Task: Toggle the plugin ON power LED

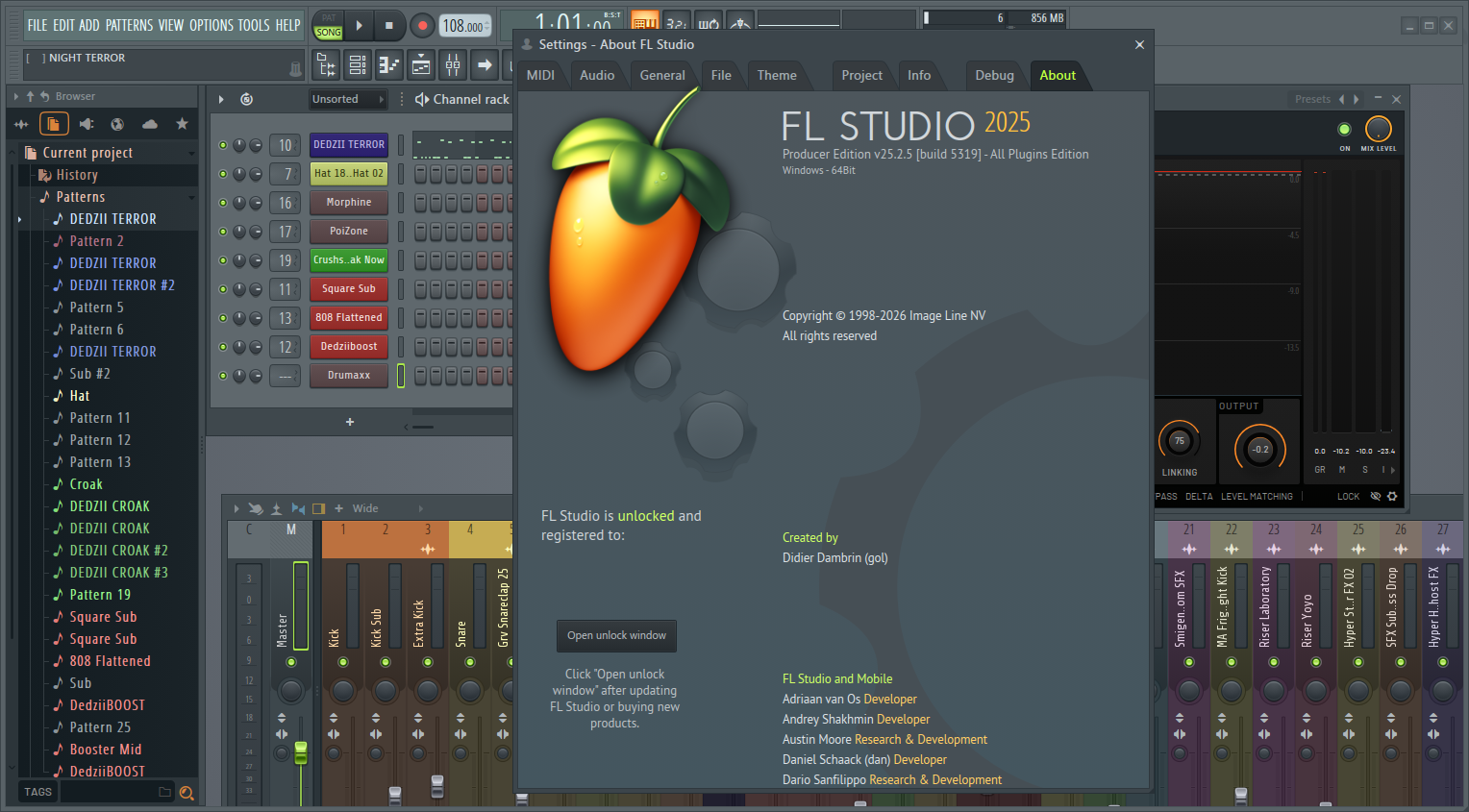Action: point(1344,130)
